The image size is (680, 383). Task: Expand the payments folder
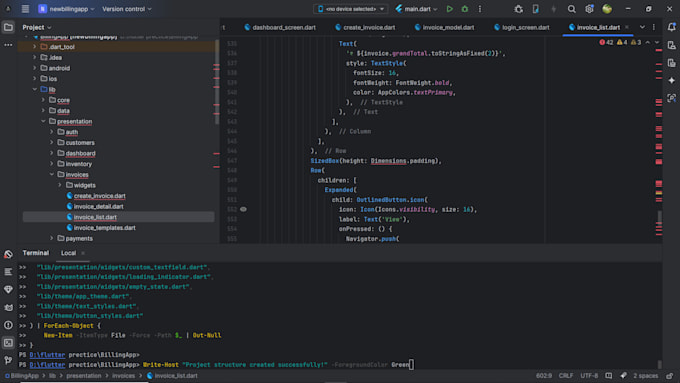pos(52,238)
